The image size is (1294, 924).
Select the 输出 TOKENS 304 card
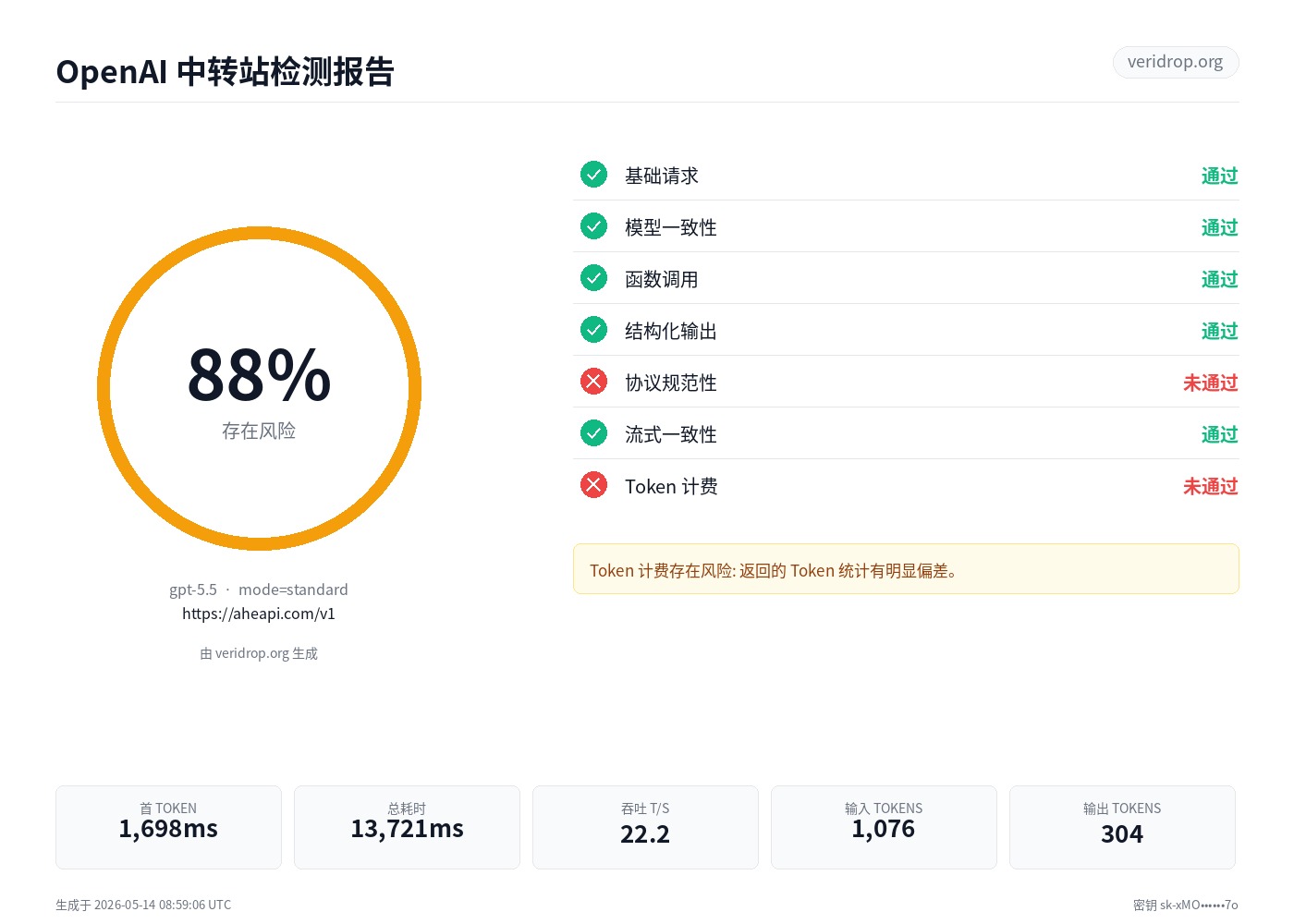click(x=1122, y=827)
